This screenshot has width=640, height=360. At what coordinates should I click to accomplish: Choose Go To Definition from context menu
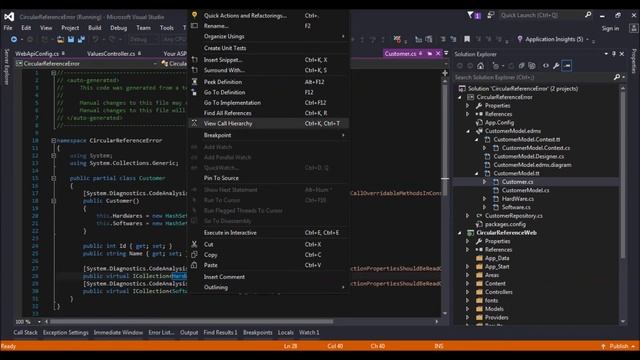coord(269,92)
